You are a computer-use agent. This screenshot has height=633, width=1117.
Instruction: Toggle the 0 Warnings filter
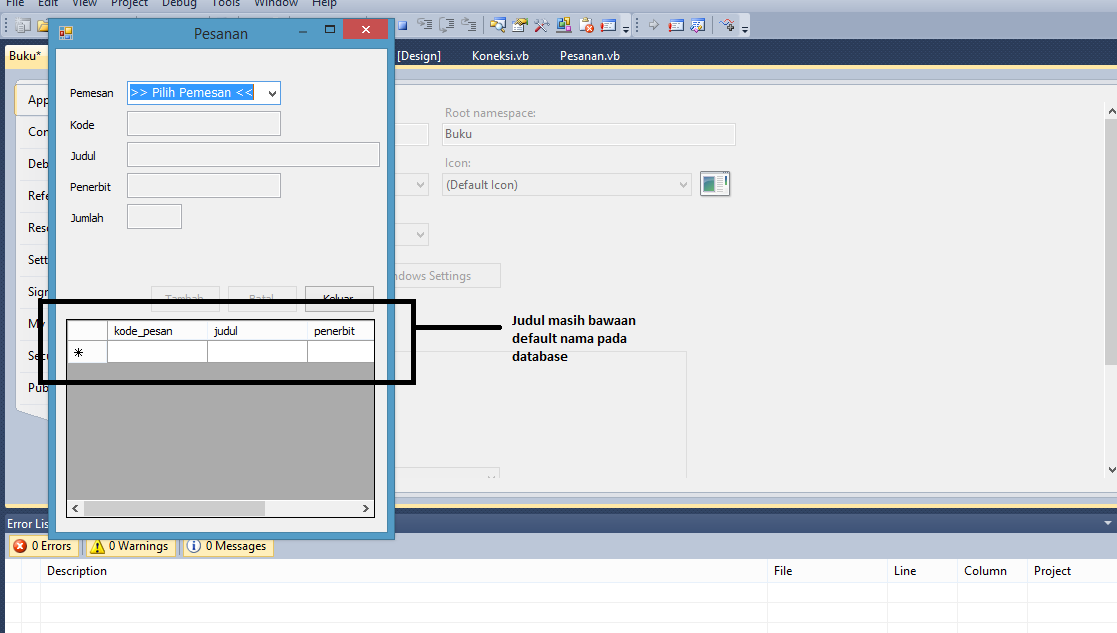click(x=130, y=546)
